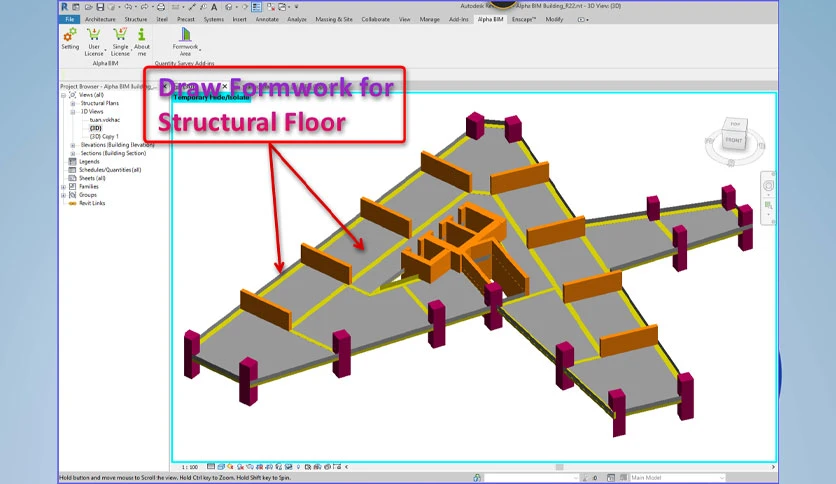Click the ViewCube FRONT face

(x=734, y=140)
